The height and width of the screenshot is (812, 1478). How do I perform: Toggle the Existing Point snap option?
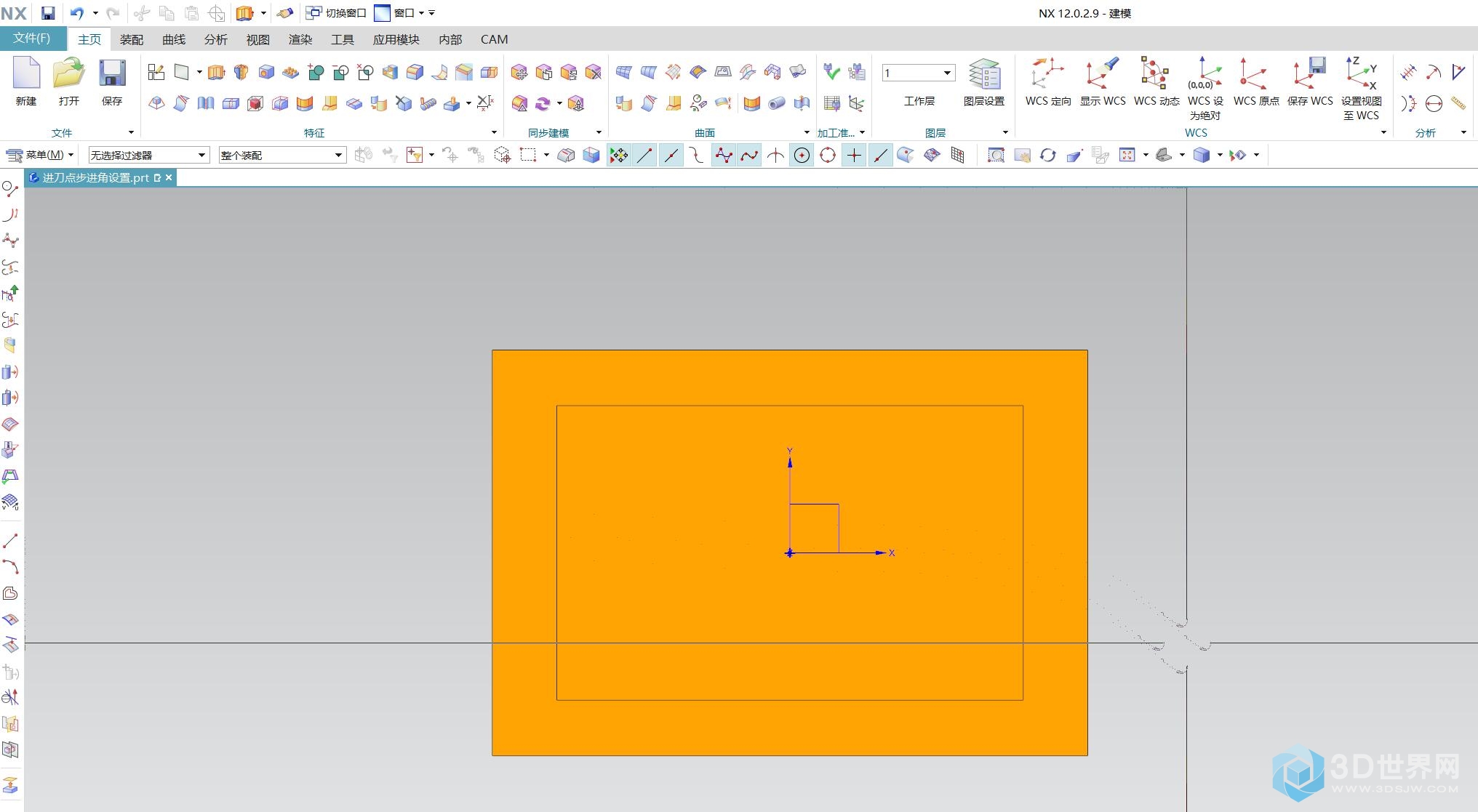pyautogui.click(x=854, y=155)
